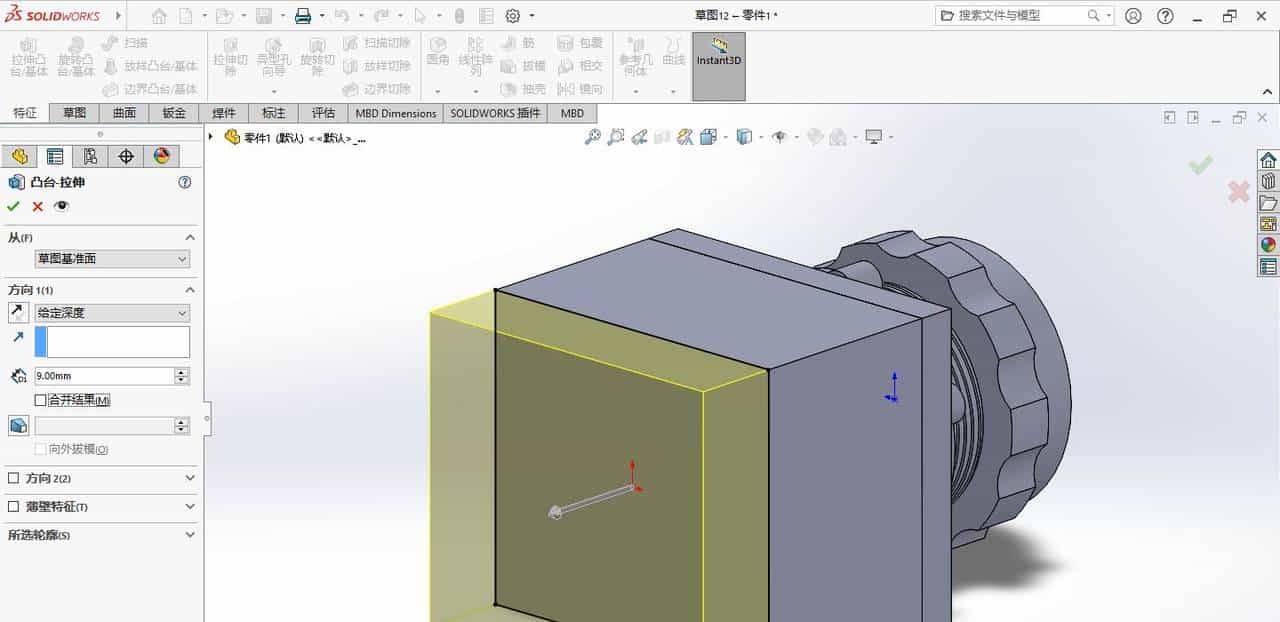This screenshot has height=622, width=1280.
Task: Open the 草图基准面 dropdown
Action: point(110,259)
